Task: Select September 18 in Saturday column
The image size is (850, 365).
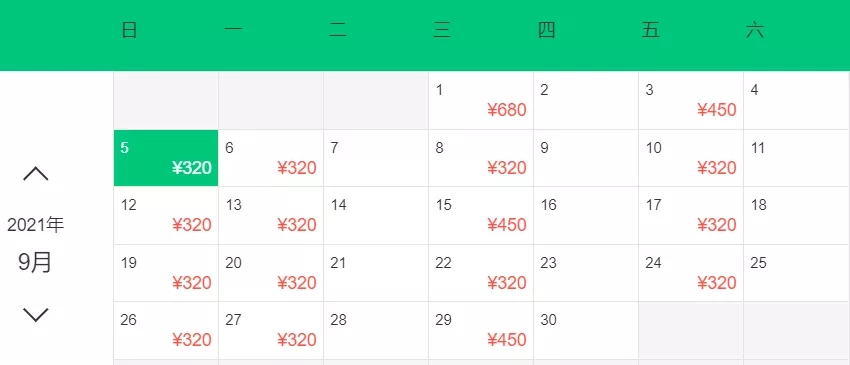Action: 796,215
